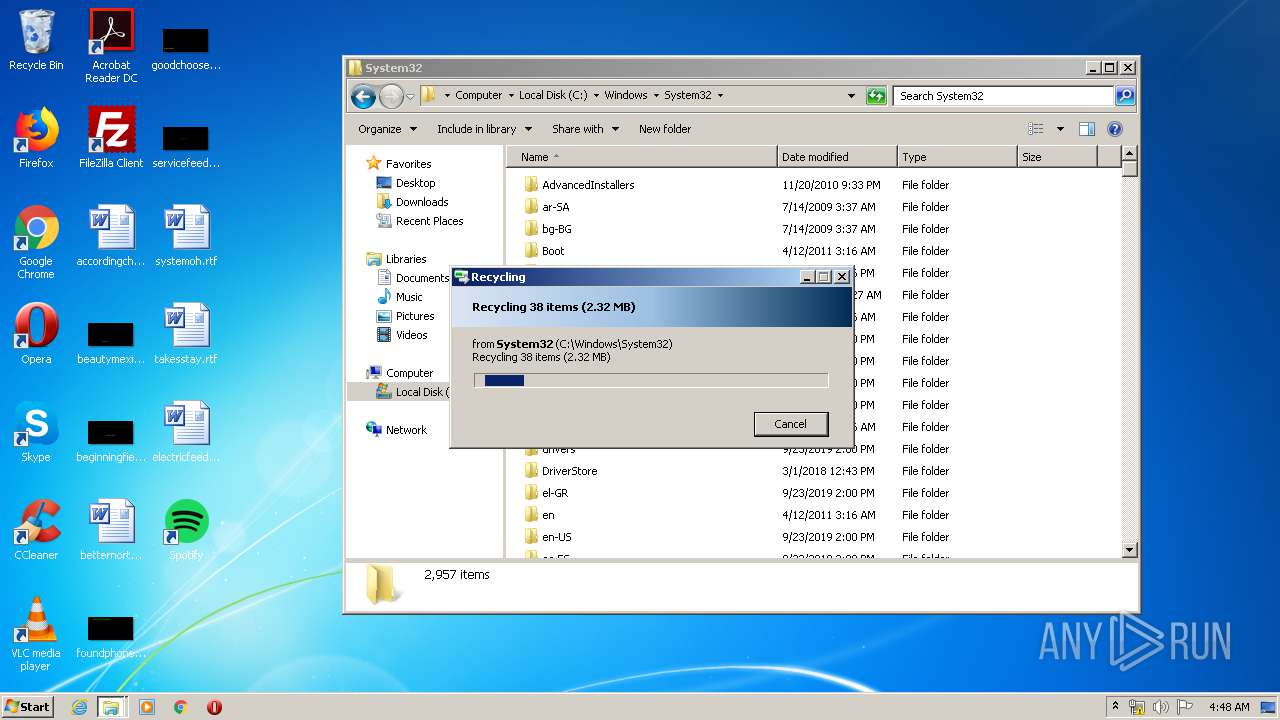This screenshot has height=720, width=1280.
Task: Sort by the Type column header
Action: pyautogui.click(x=956, y=157)
